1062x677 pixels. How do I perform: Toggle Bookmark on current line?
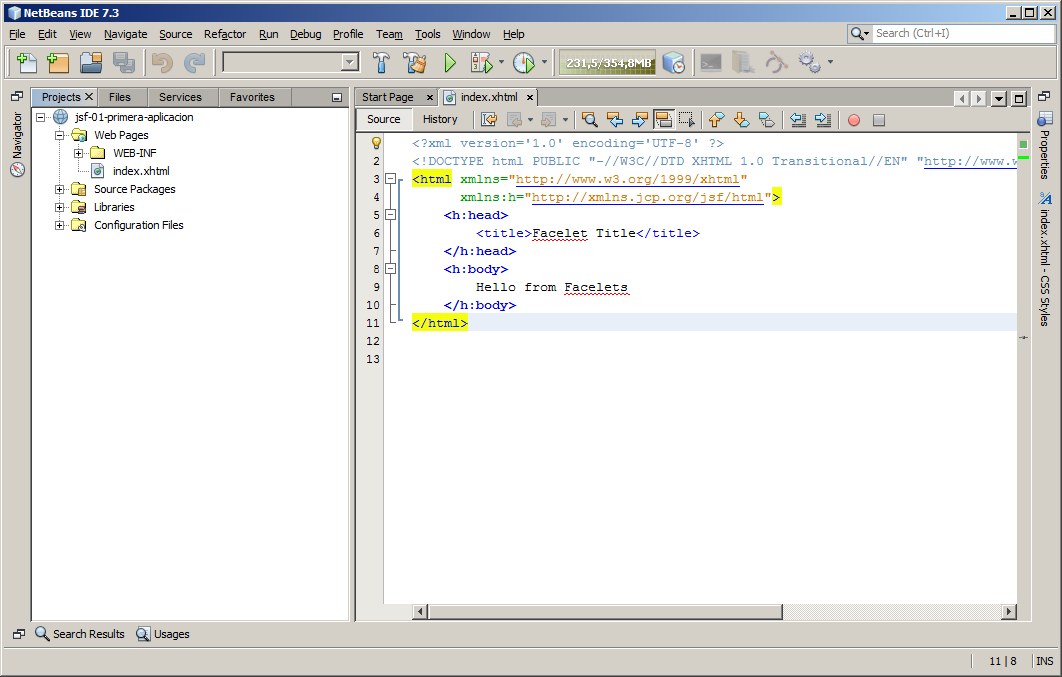pos(766,120)
